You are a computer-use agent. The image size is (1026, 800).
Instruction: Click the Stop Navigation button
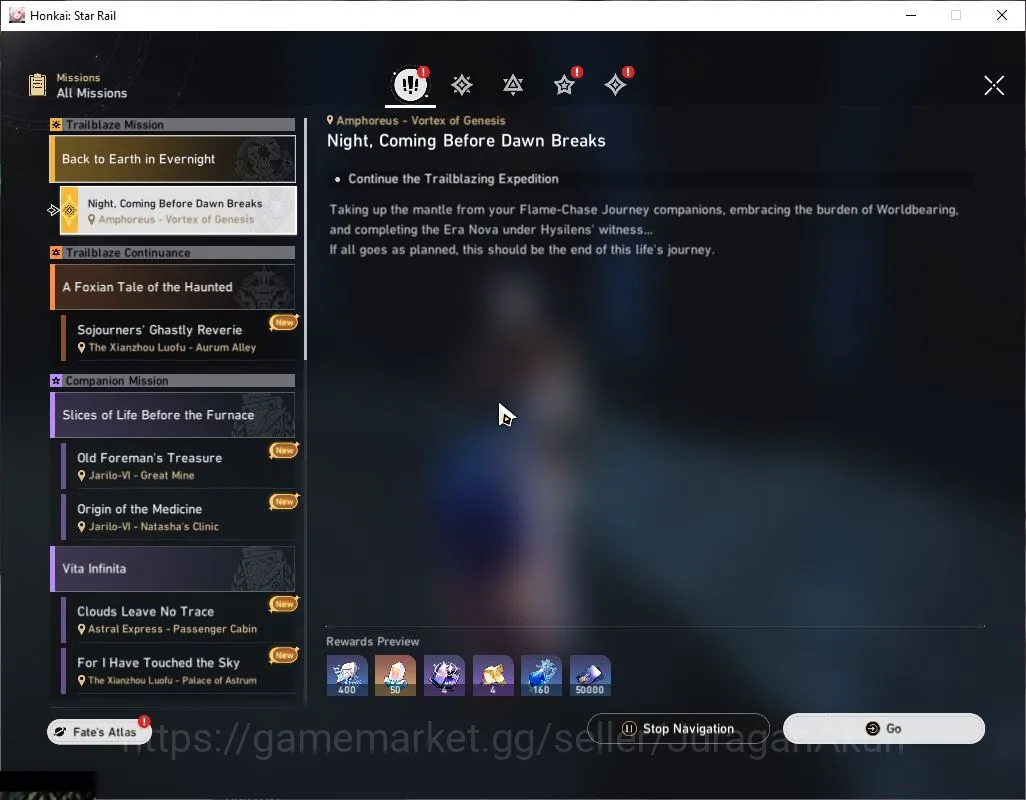tap(678, 729)
